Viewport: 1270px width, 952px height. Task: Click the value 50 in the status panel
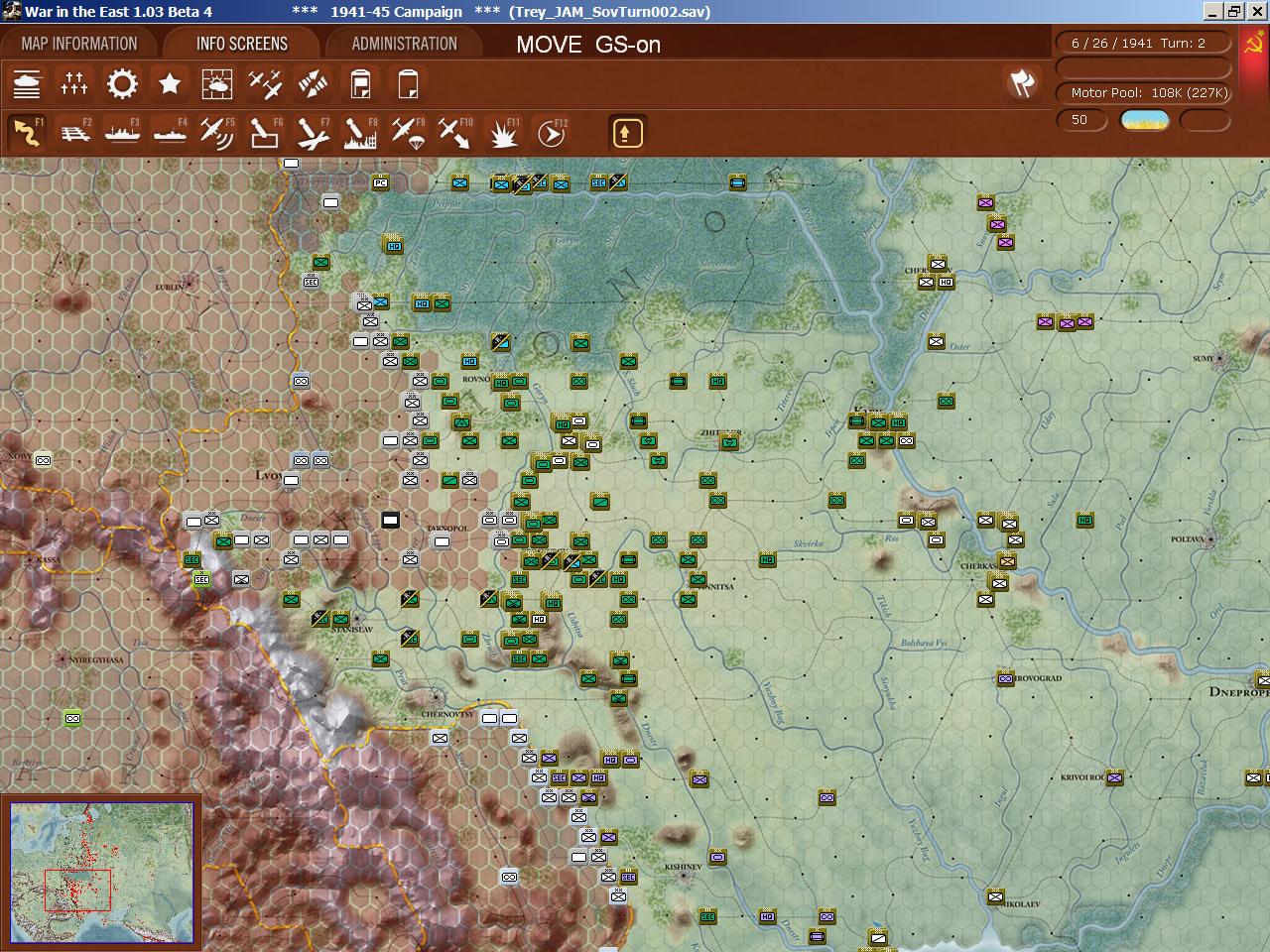tap(1079, 120)
